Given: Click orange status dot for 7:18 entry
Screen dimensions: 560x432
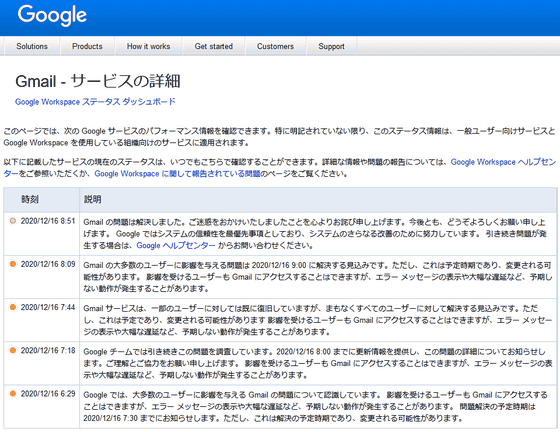Looking at the screenshot, I should coord(13,350).
